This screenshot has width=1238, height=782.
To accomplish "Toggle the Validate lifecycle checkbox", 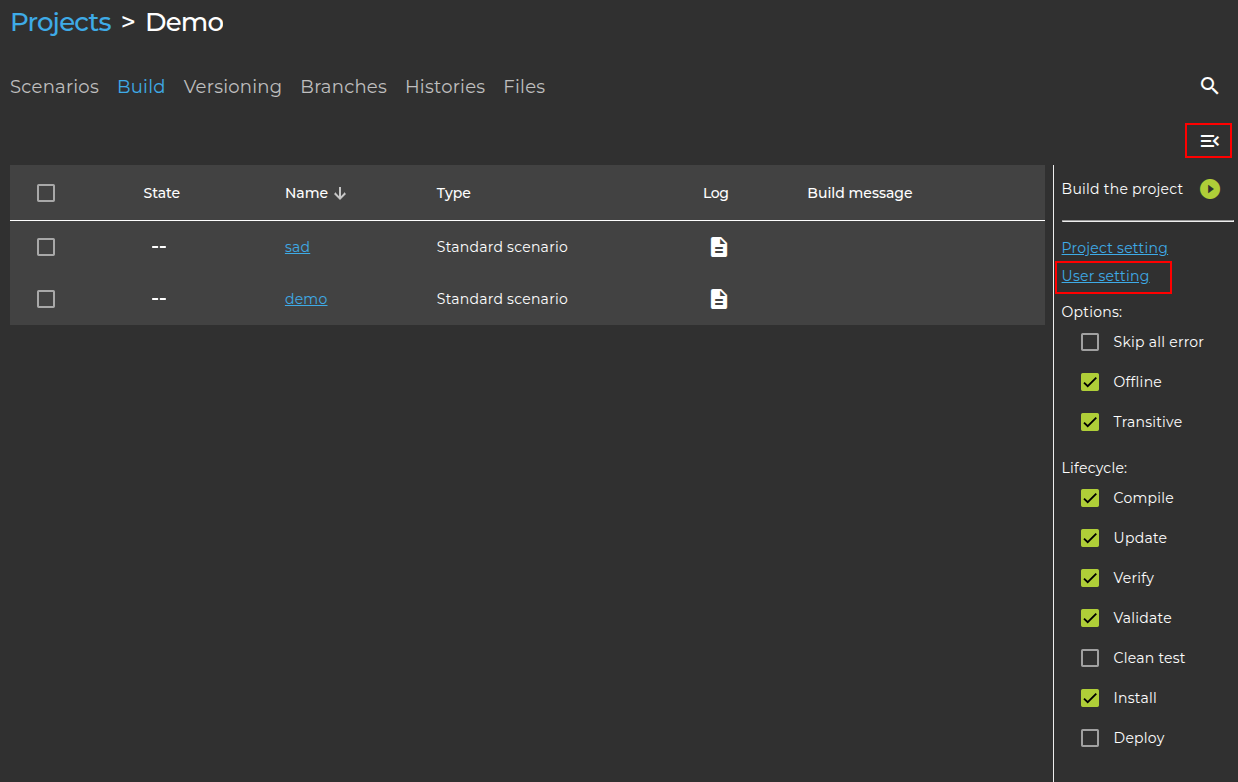I will point(1090,618).
